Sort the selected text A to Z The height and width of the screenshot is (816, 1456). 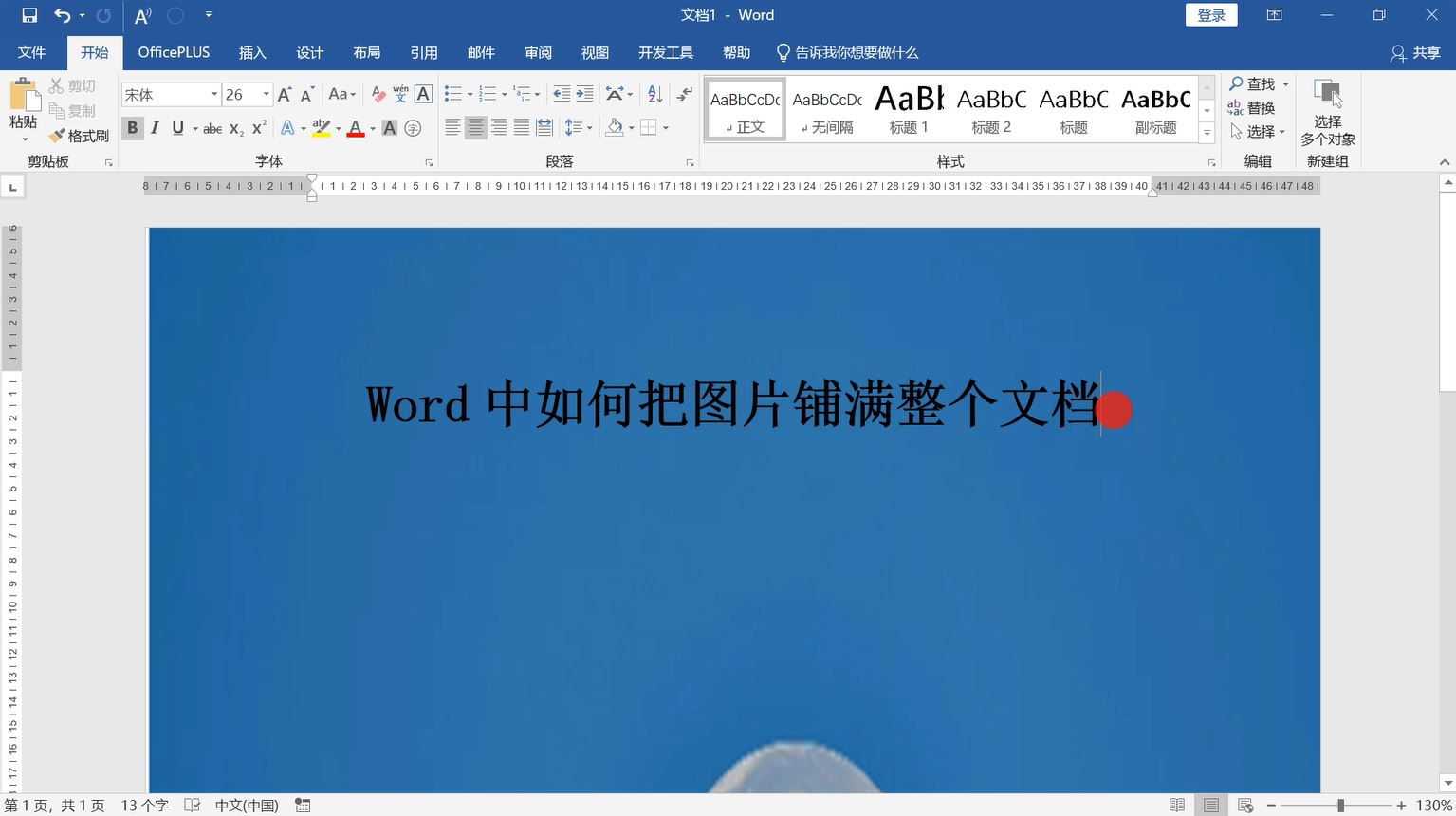coord(654,95)
